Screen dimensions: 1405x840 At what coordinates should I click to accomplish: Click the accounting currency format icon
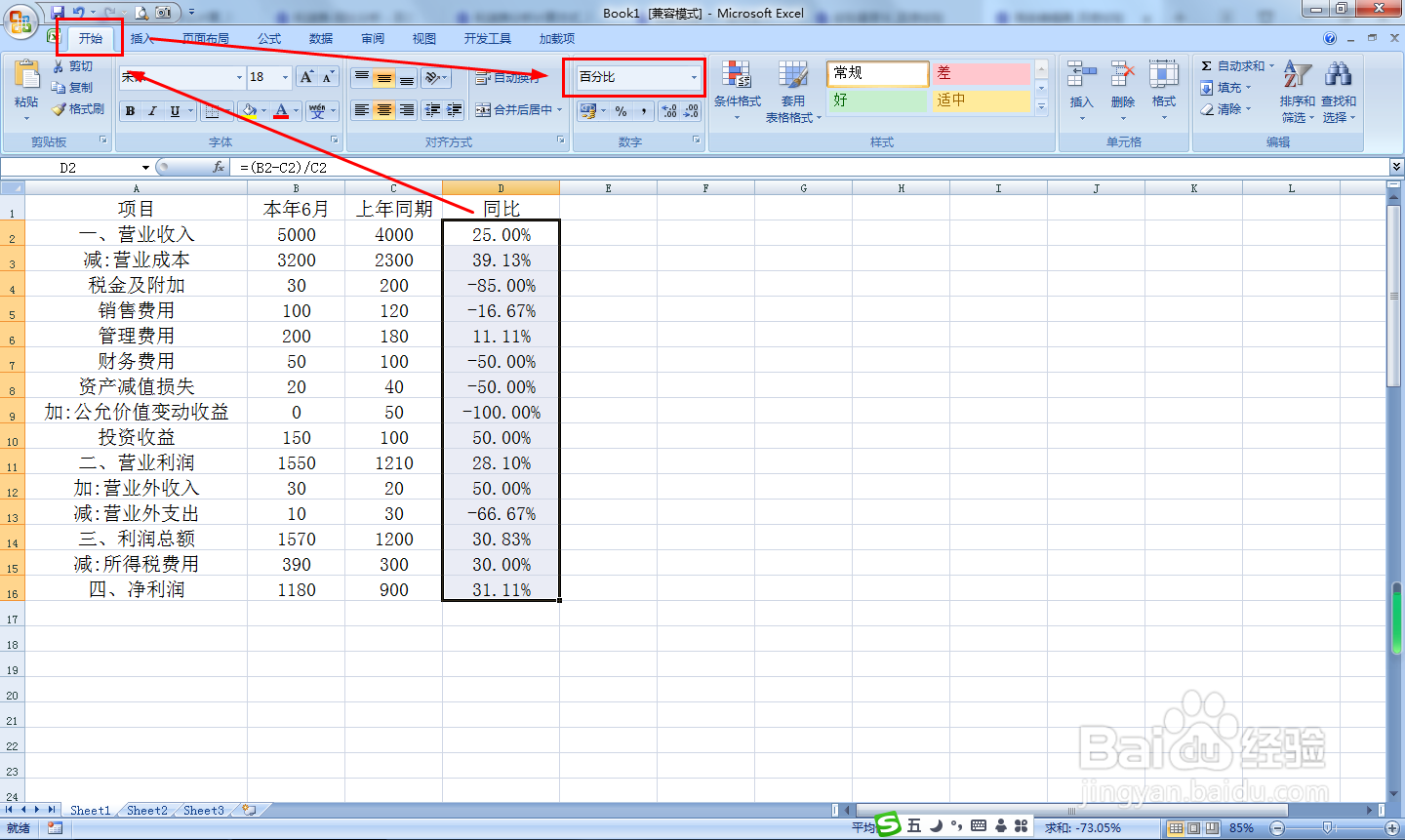(587, 111)
